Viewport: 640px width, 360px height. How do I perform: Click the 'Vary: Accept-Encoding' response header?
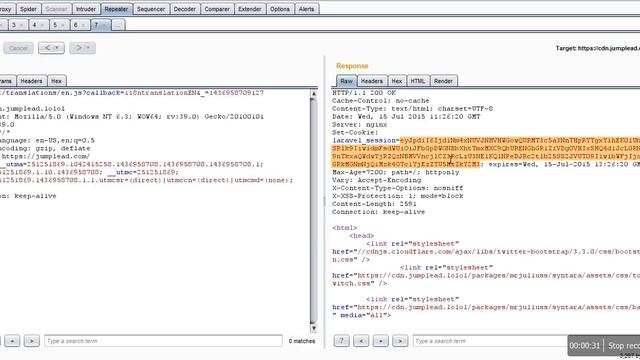[x=376, y=180]
